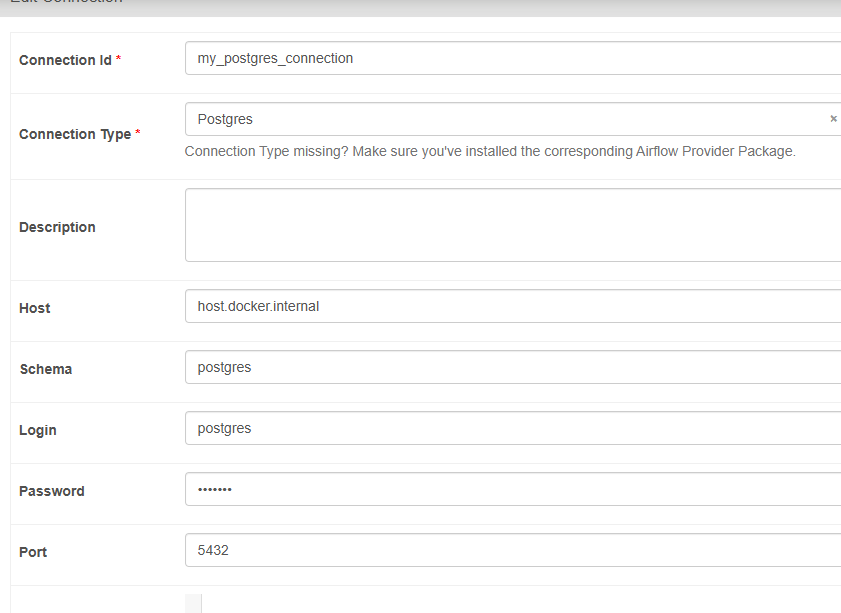Viewport: 841px width, 613px height.
Task: Edit the Schema field
Action: click(513, 367)
